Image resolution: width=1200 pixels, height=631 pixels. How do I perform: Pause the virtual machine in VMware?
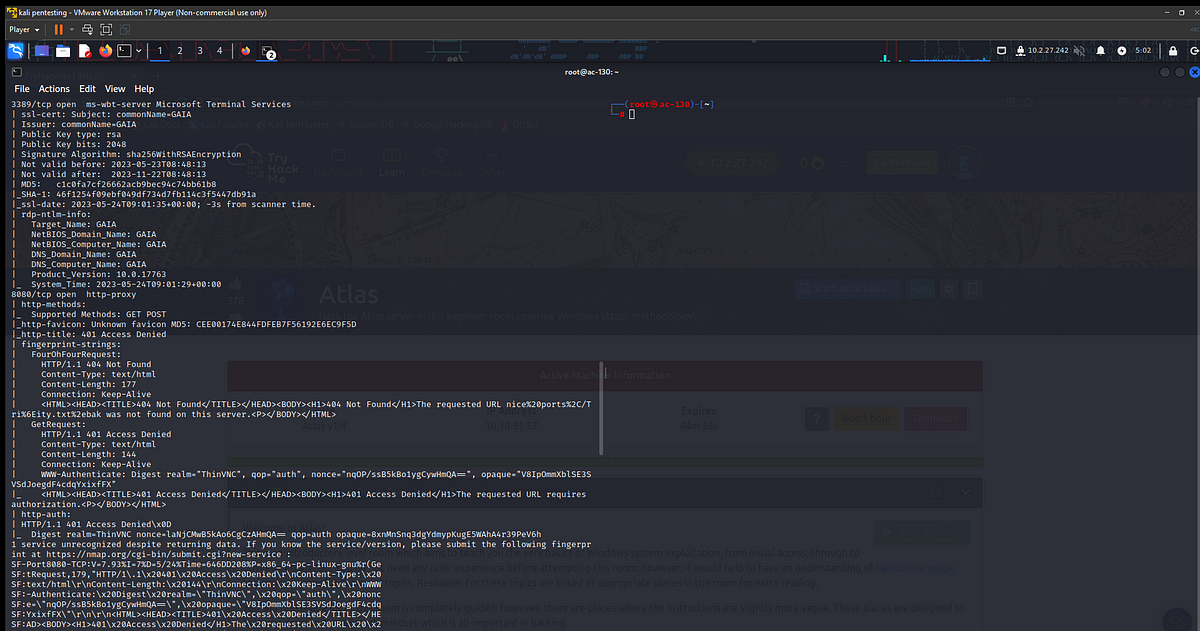click(x=58, y=30)
